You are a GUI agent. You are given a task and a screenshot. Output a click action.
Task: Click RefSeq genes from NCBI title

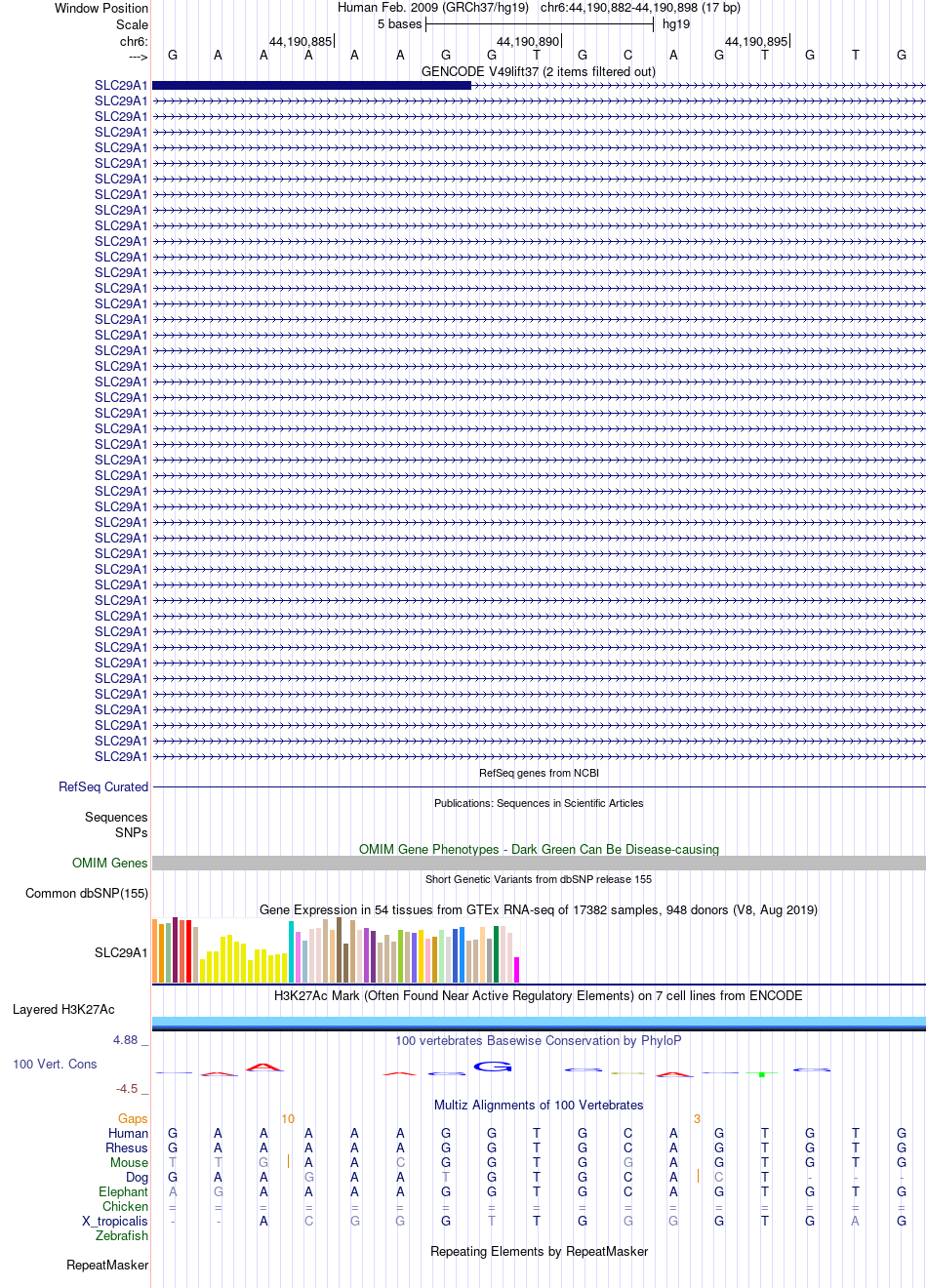click(x=539, y=773)
